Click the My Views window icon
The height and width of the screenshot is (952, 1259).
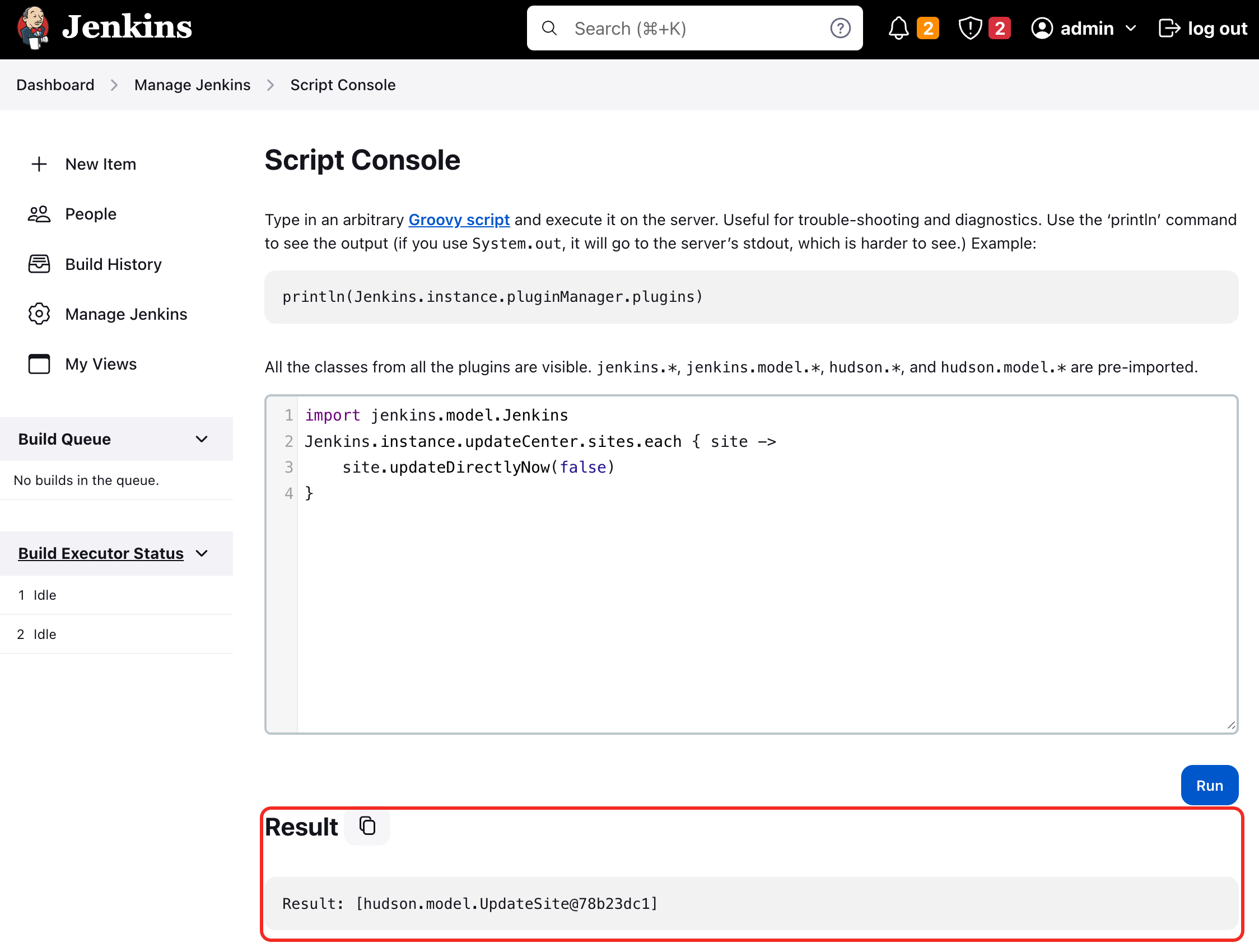pyautogui.click(x=39, y=364)
